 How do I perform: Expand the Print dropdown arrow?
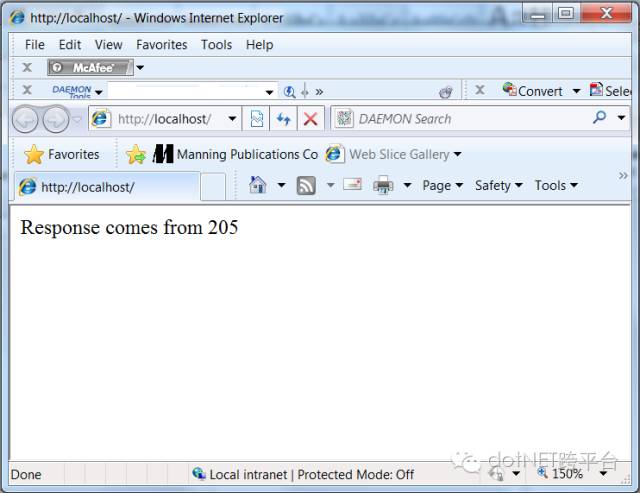point(407,185)
